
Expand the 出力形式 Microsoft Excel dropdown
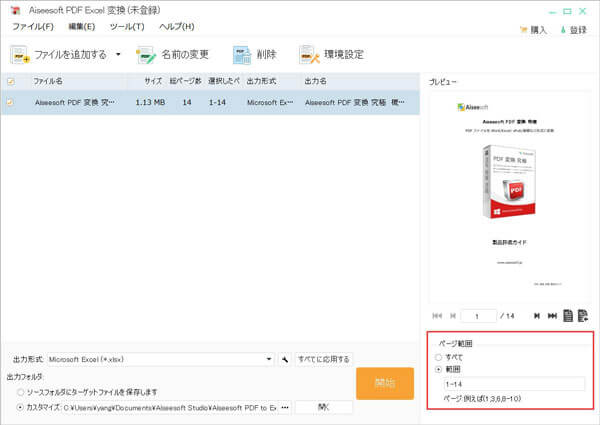[268, 359]
